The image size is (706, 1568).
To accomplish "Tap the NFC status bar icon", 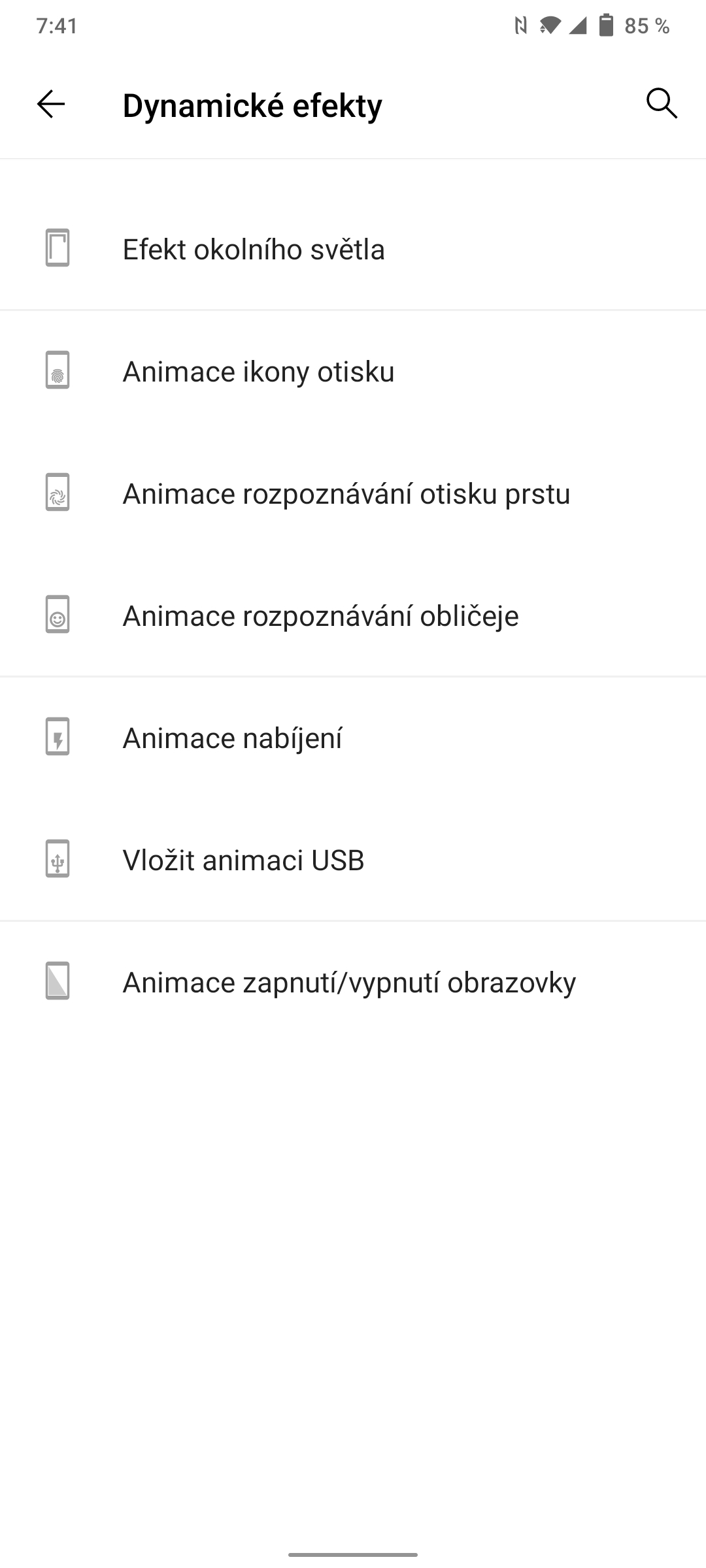I will click(x=520, y=25).
